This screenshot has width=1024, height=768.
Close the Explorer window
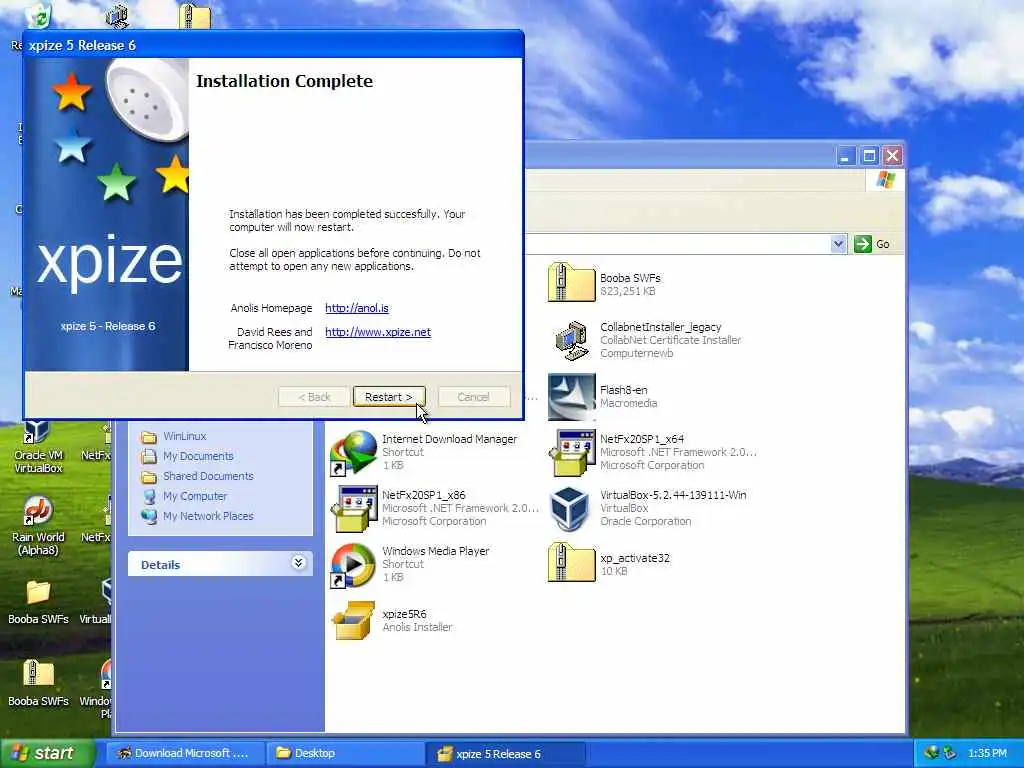click(892, 156)
